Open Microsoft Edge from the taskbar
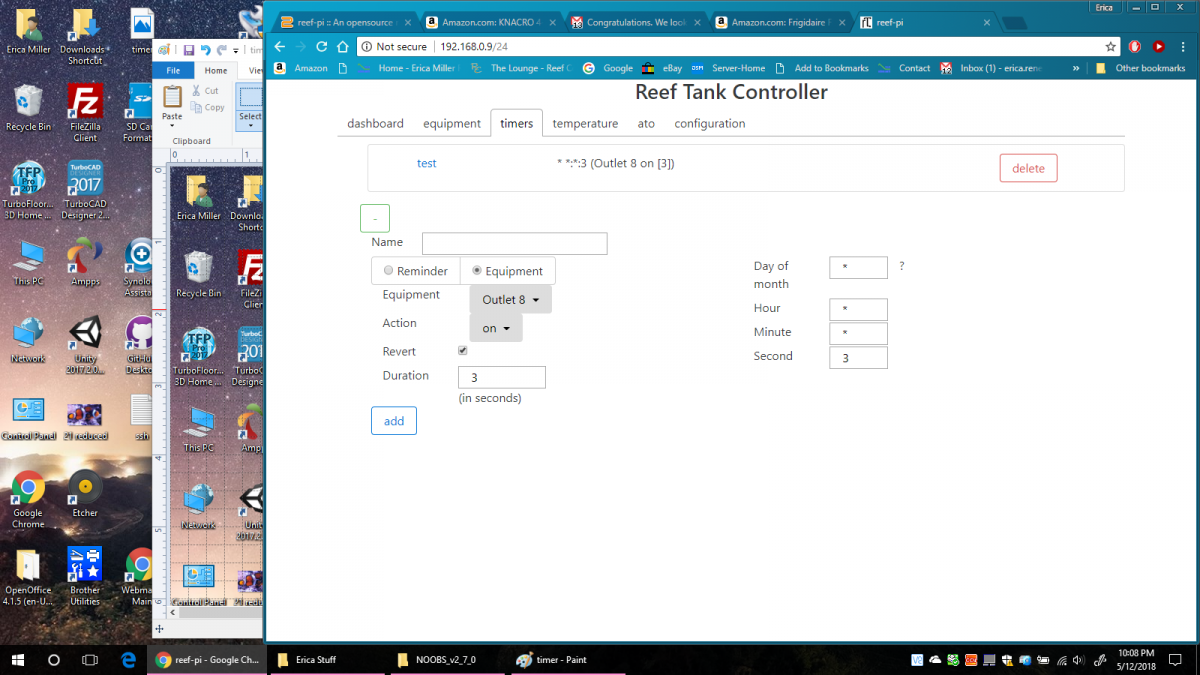The image size is (1200, 675). (x=128, y=660)
